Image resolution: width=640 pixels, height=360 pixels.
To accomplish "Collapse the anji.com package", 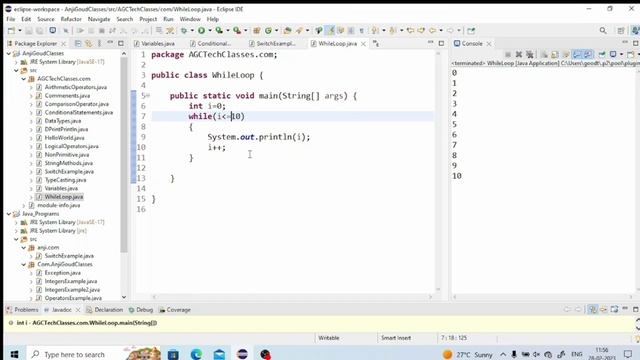I will (24, 247).
